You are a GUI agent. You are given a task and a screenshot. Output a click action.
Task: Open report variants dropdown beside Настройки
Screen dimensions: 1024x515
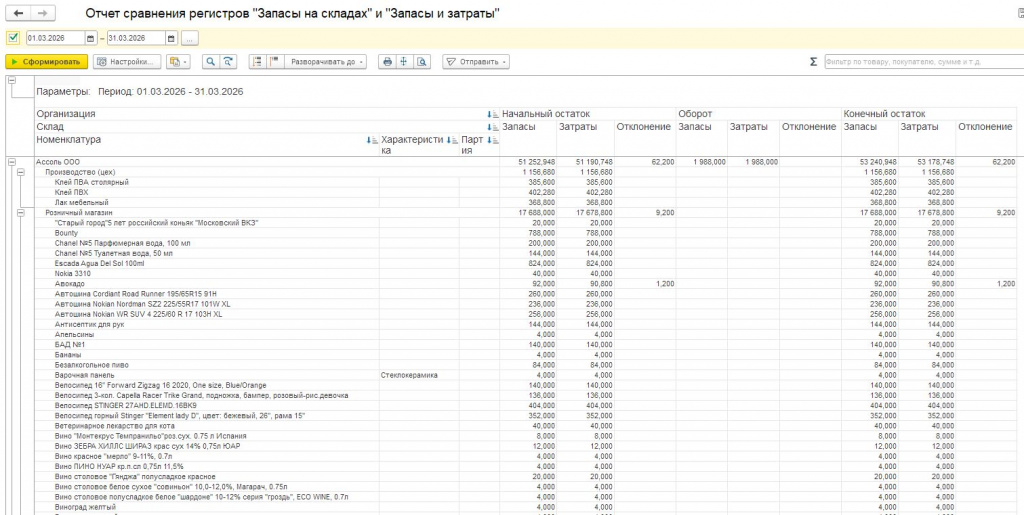179,62
